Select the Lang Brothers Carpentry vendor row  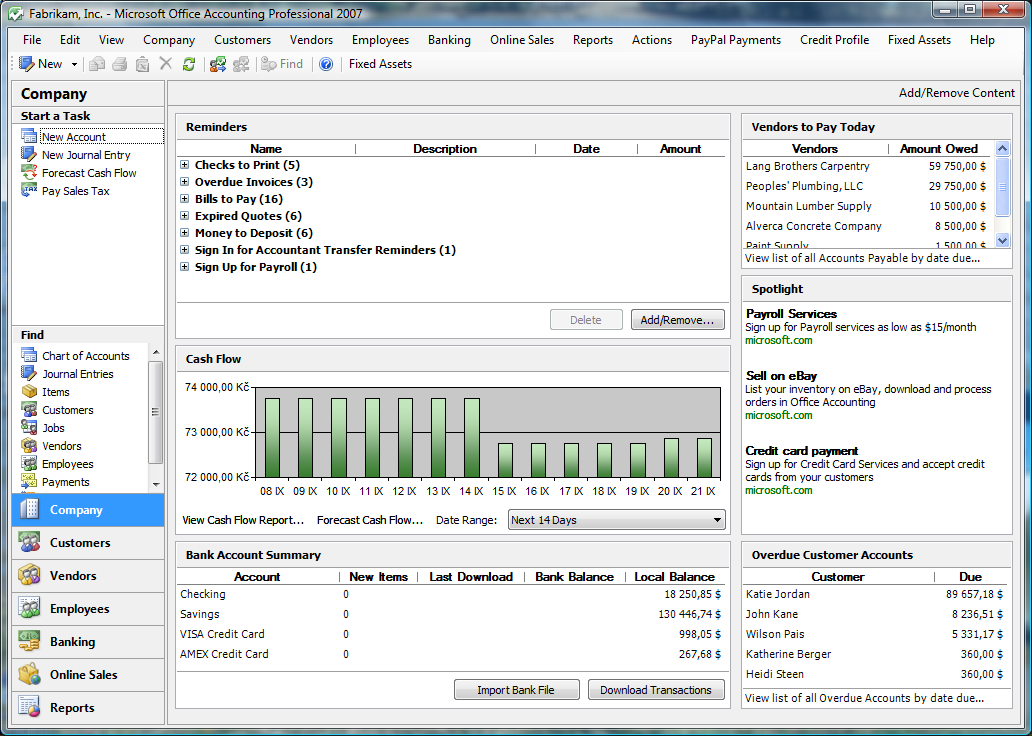point(867,167)
